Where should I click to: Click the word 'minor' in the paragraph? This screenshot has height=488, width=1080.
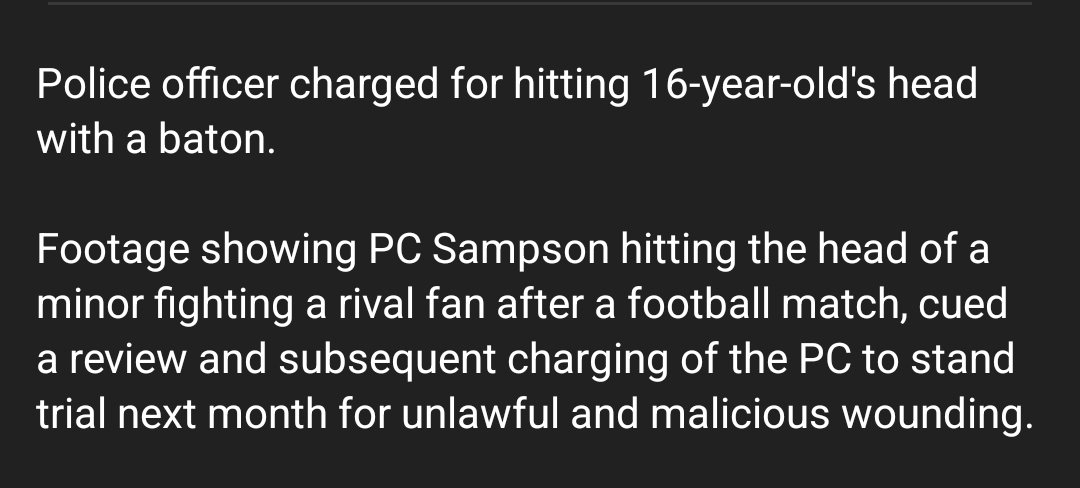[x=90, y=304]
